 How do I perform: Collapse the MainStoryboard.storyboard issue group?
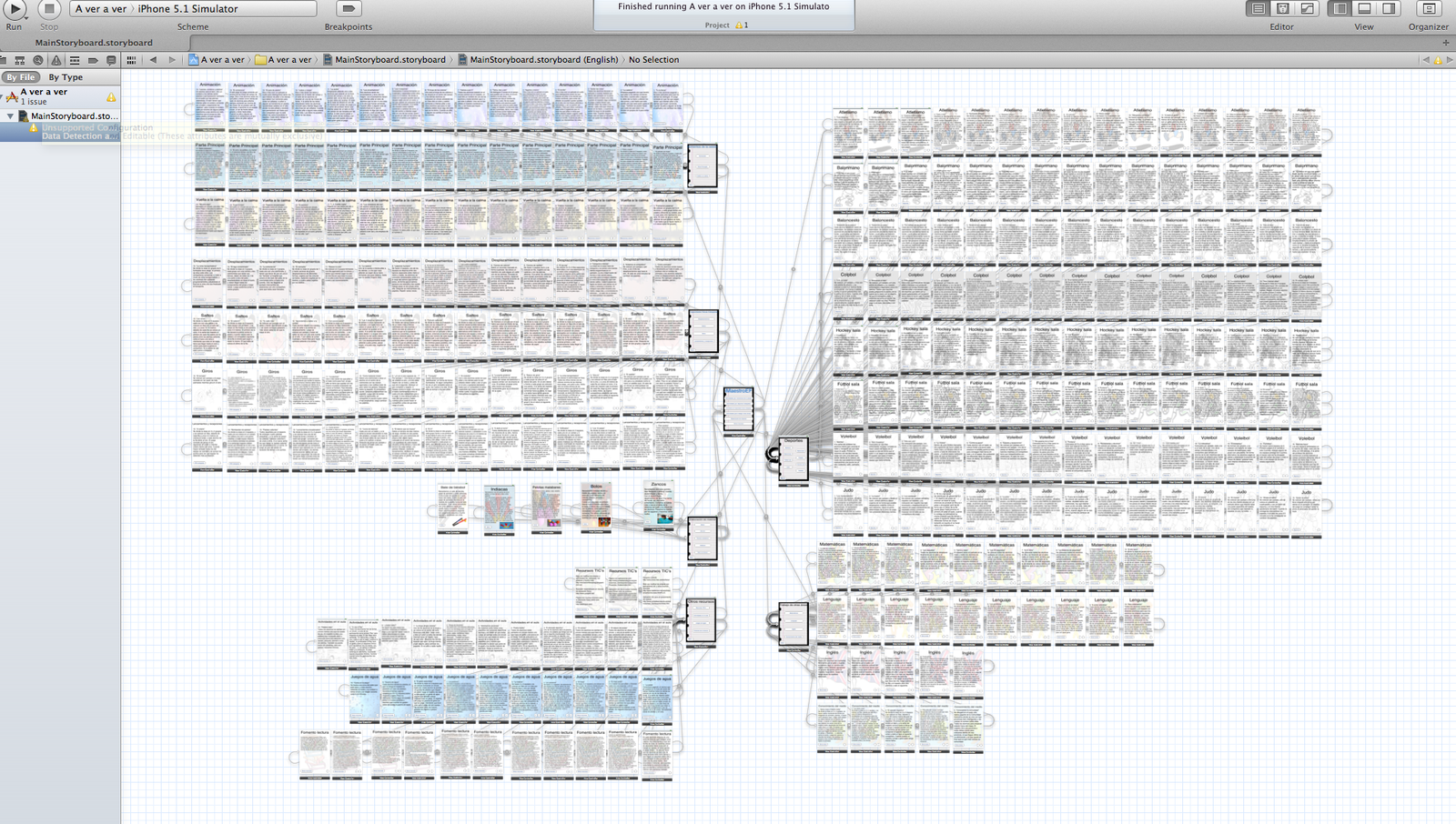(11, 116)
